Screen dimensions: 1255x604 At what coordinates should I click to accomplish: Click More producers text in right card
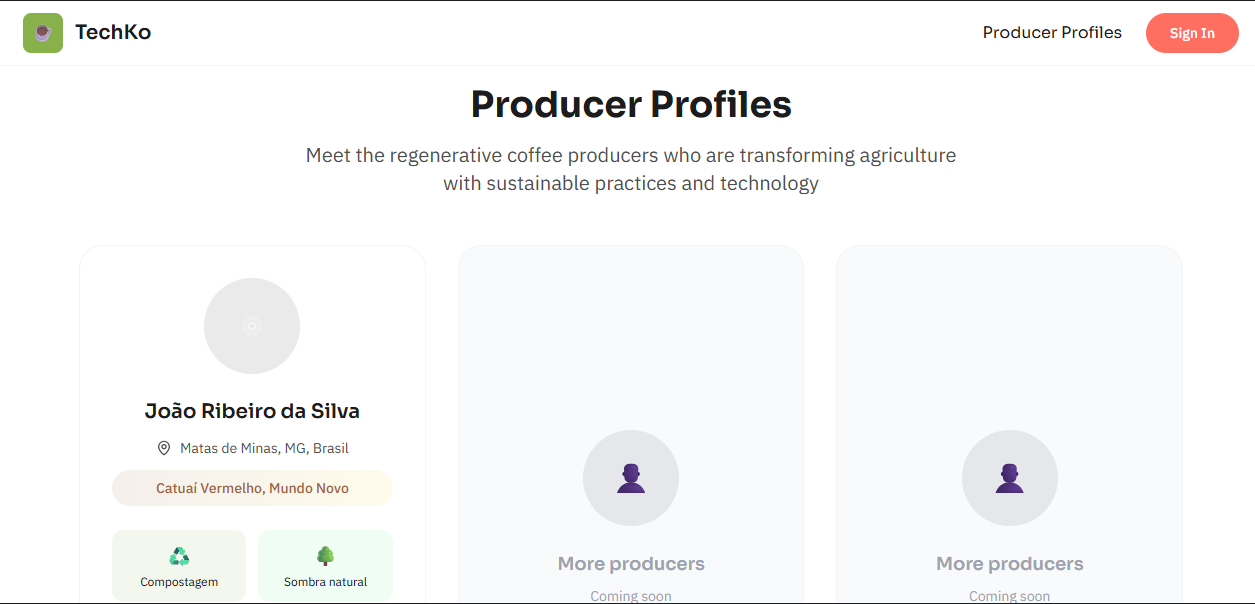point(1009,564)
